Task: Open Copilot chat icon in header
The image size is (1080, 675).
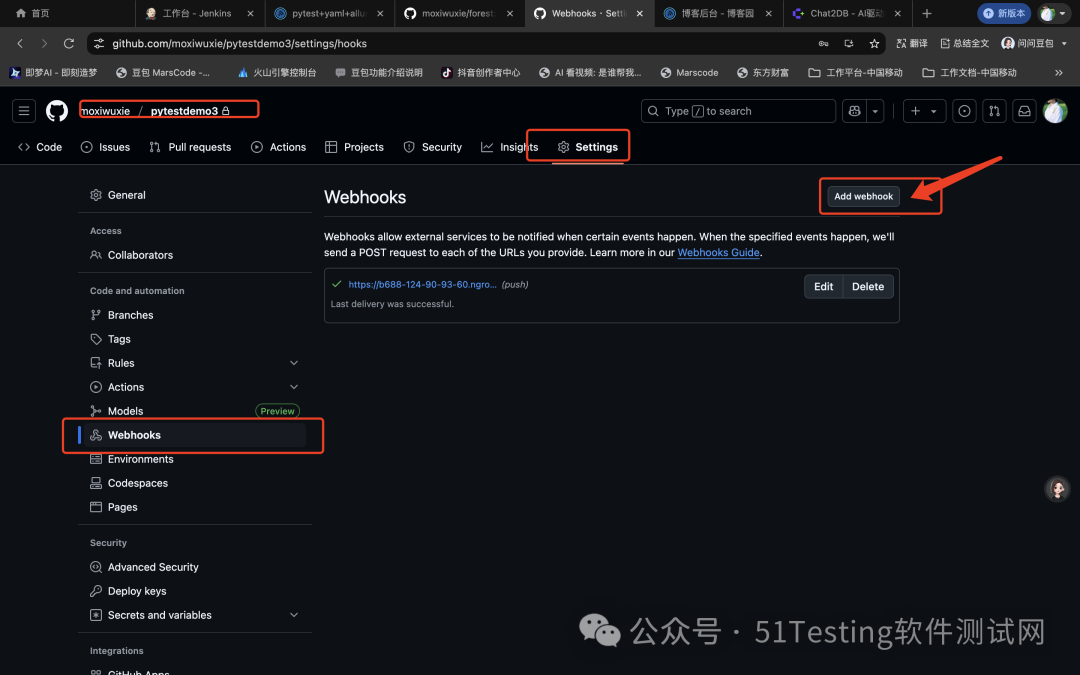Action: (854, 111)
